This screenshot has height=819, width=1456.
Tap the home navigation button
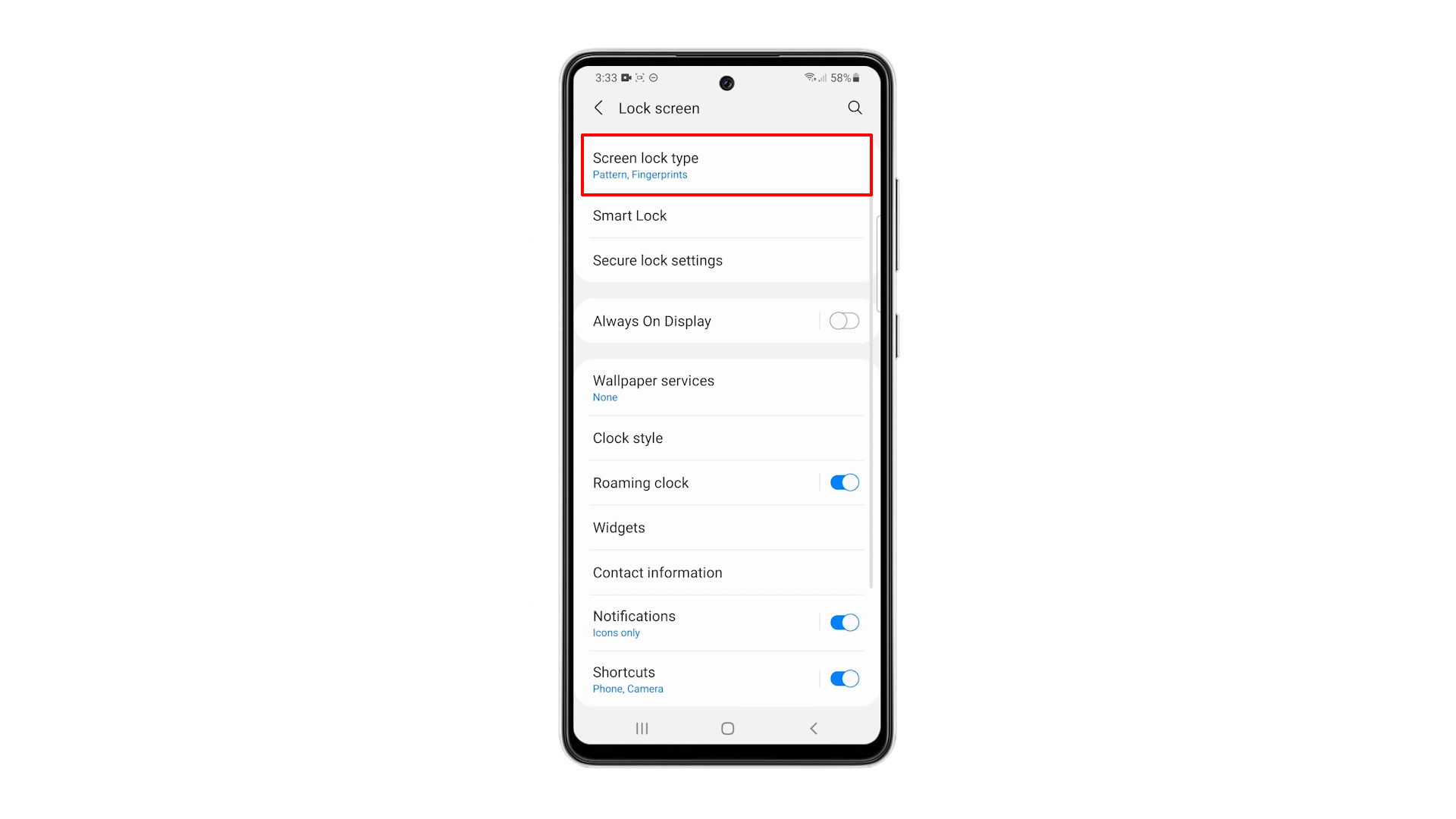click(727, 728)
